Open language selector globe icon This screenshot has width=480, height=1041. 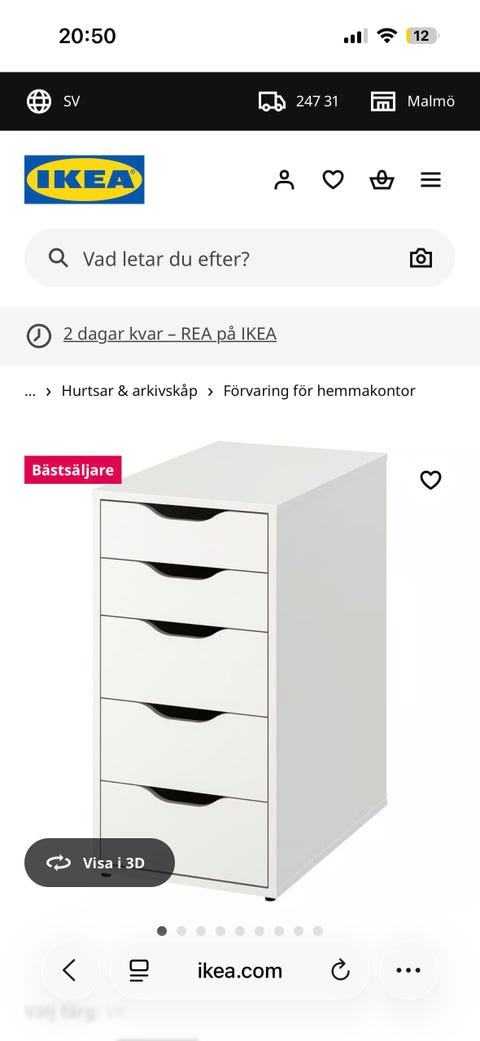pos(39,102)
